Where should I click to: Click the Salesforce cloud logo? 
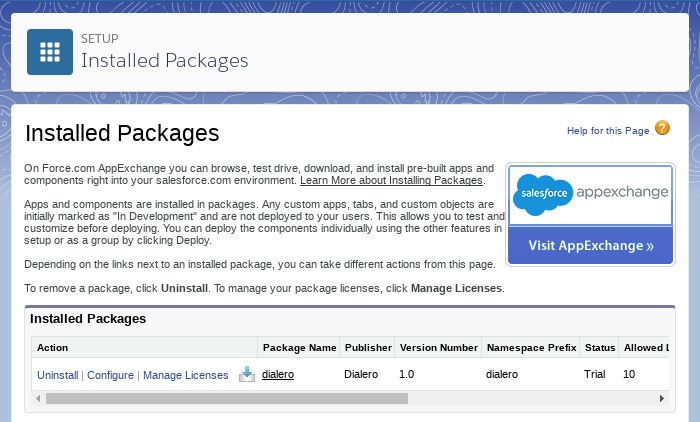(543, 194)
